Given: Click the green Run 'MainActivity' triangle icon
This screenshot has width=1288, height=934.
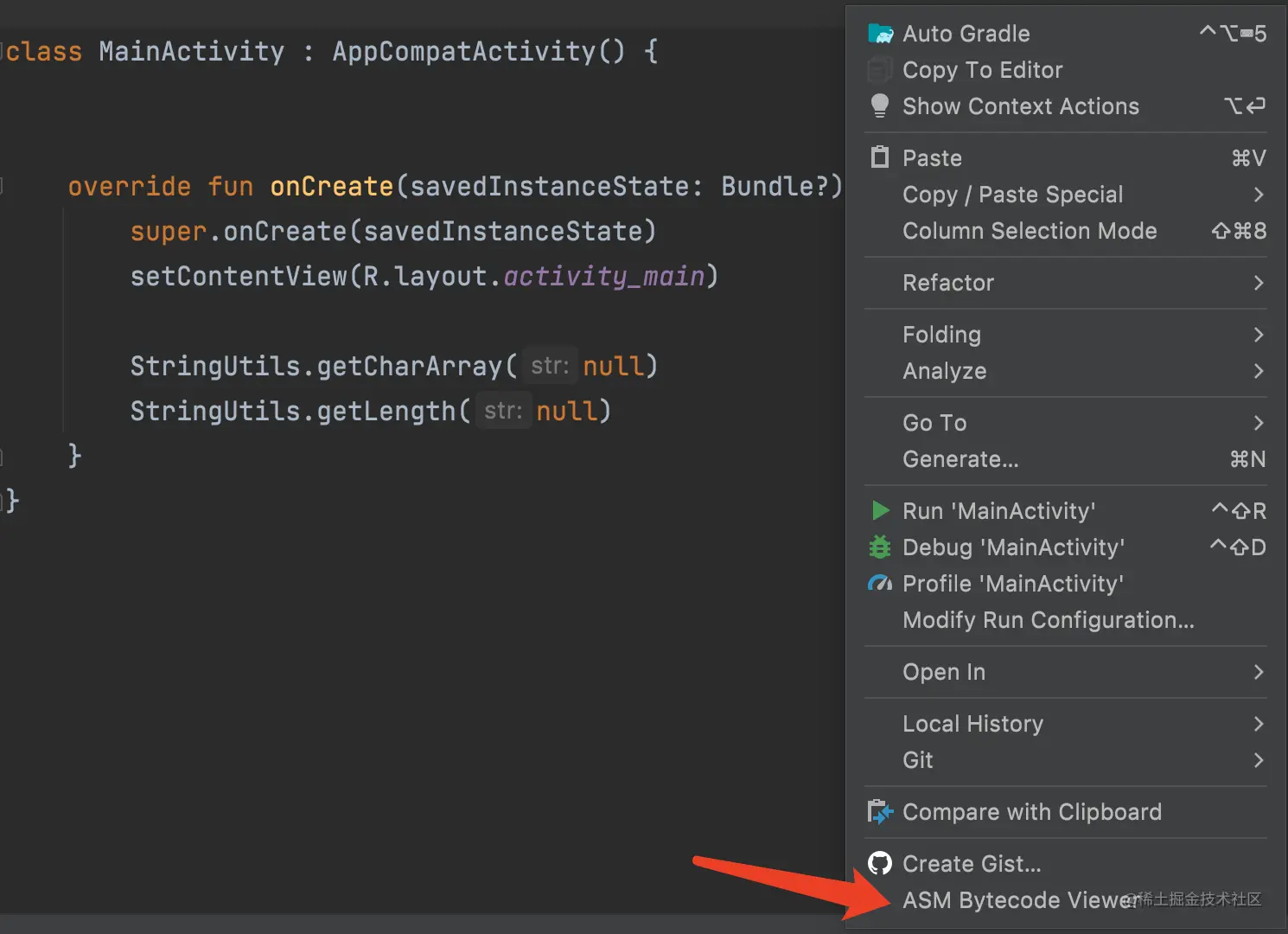Looking at the screenshot, I should [880, 511].
